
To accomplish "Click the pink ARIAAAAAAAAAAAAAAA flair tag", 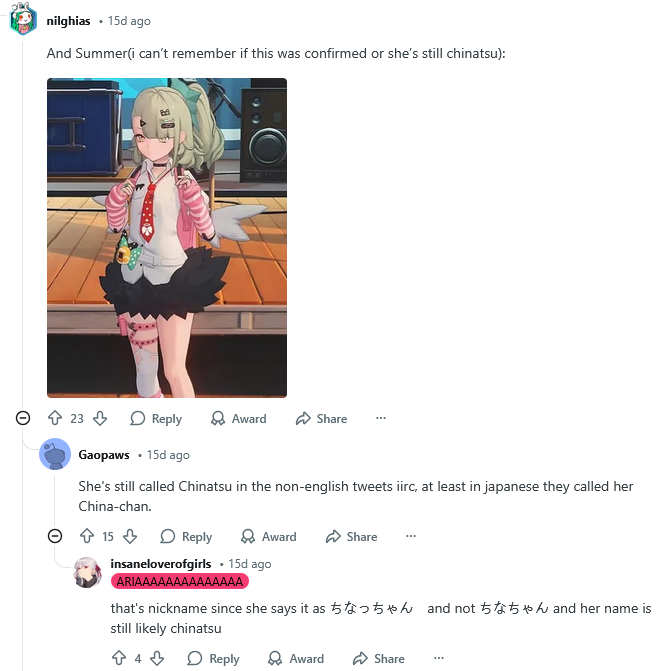I will click(180, 582).
